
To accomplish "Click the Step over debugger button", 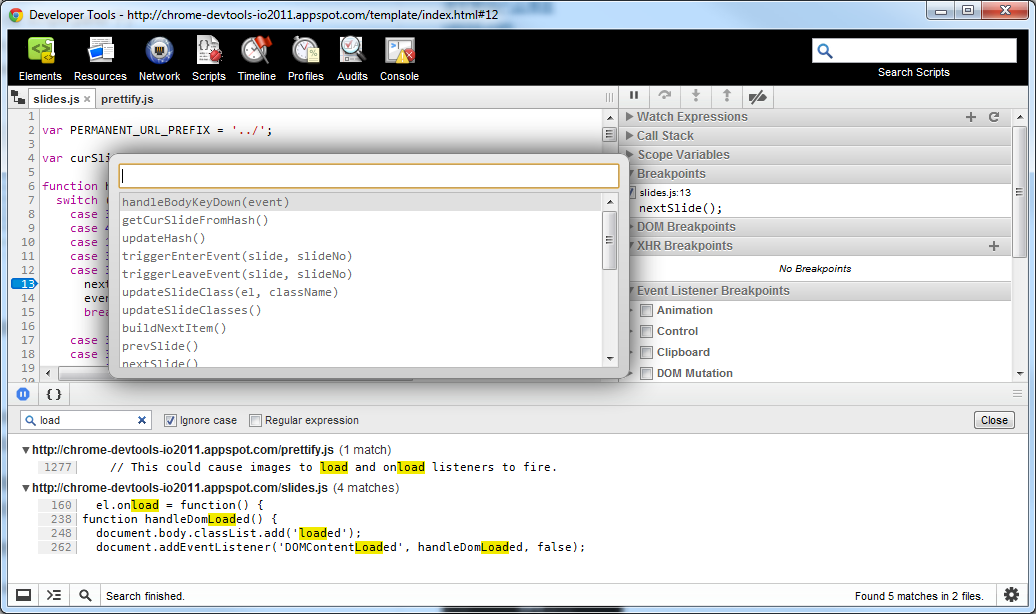I will 665,96.
